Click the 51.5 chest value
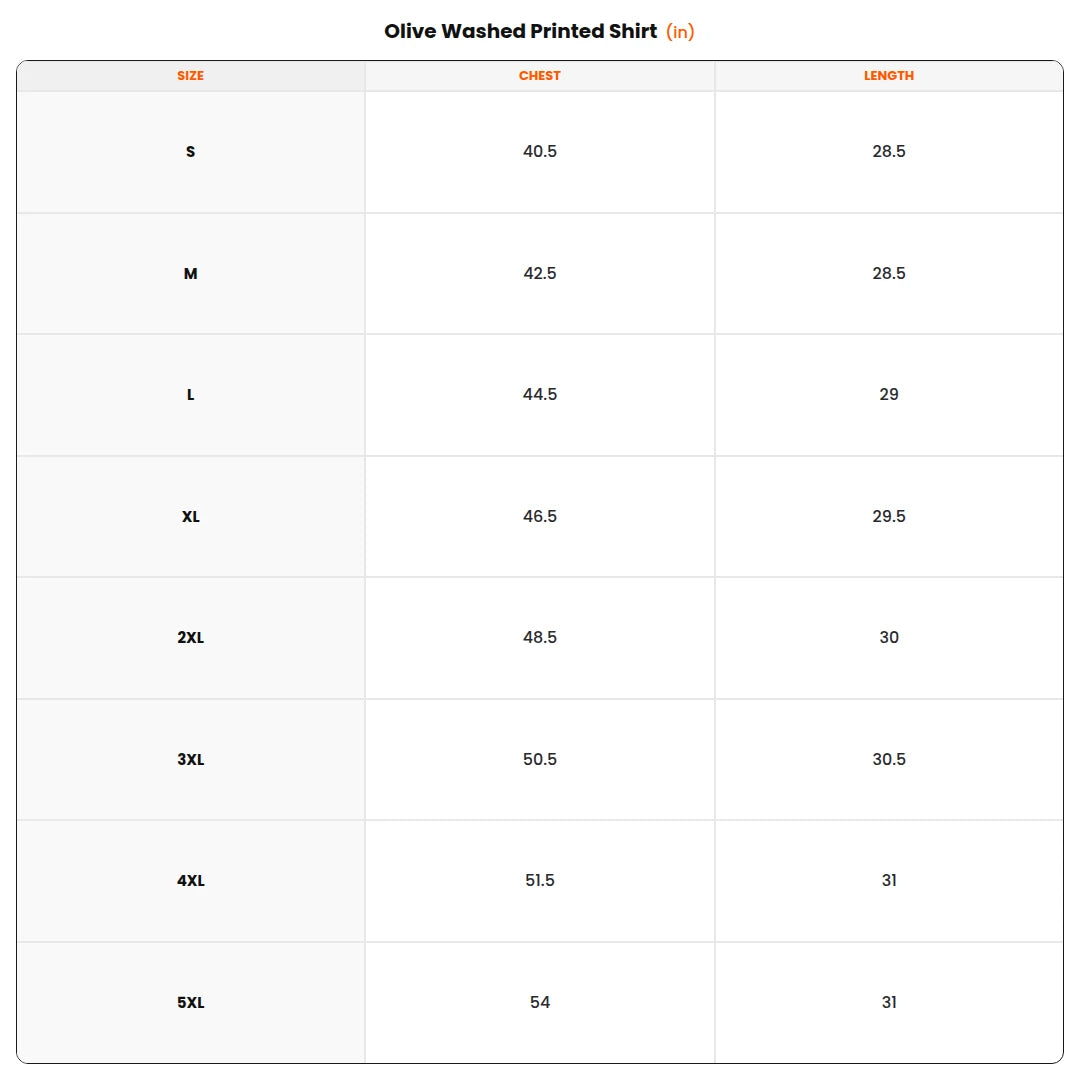This screenshot has height=1080, width=1080. [539, 881]
